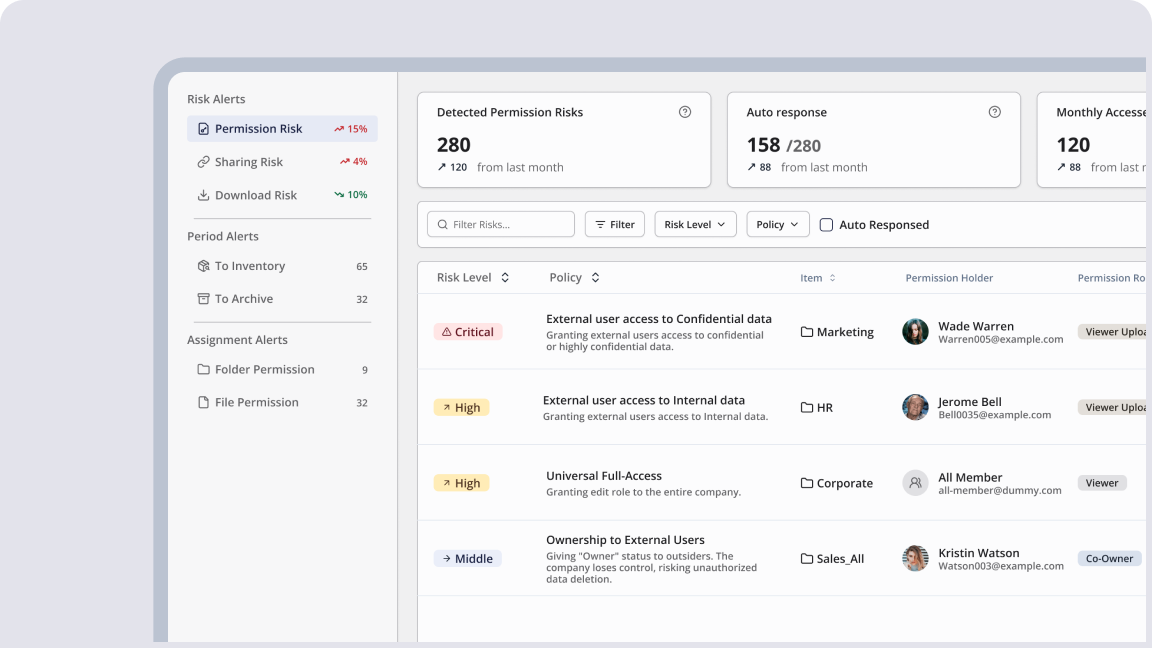Open File Permission alerts

pyautogui.click(x=282, y=403)
